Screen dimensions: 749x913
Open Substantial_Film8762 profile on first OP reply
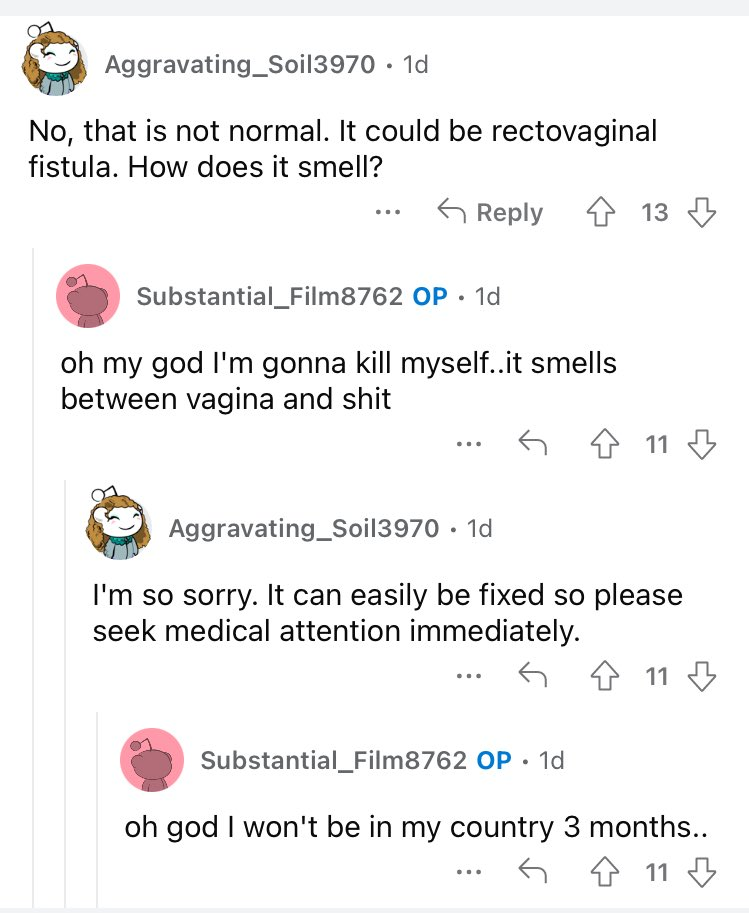tap(269, 296)
